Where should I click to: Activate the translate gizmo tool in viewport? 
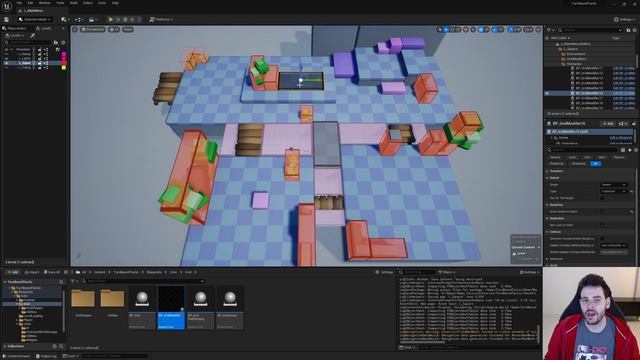coord(446,30)
